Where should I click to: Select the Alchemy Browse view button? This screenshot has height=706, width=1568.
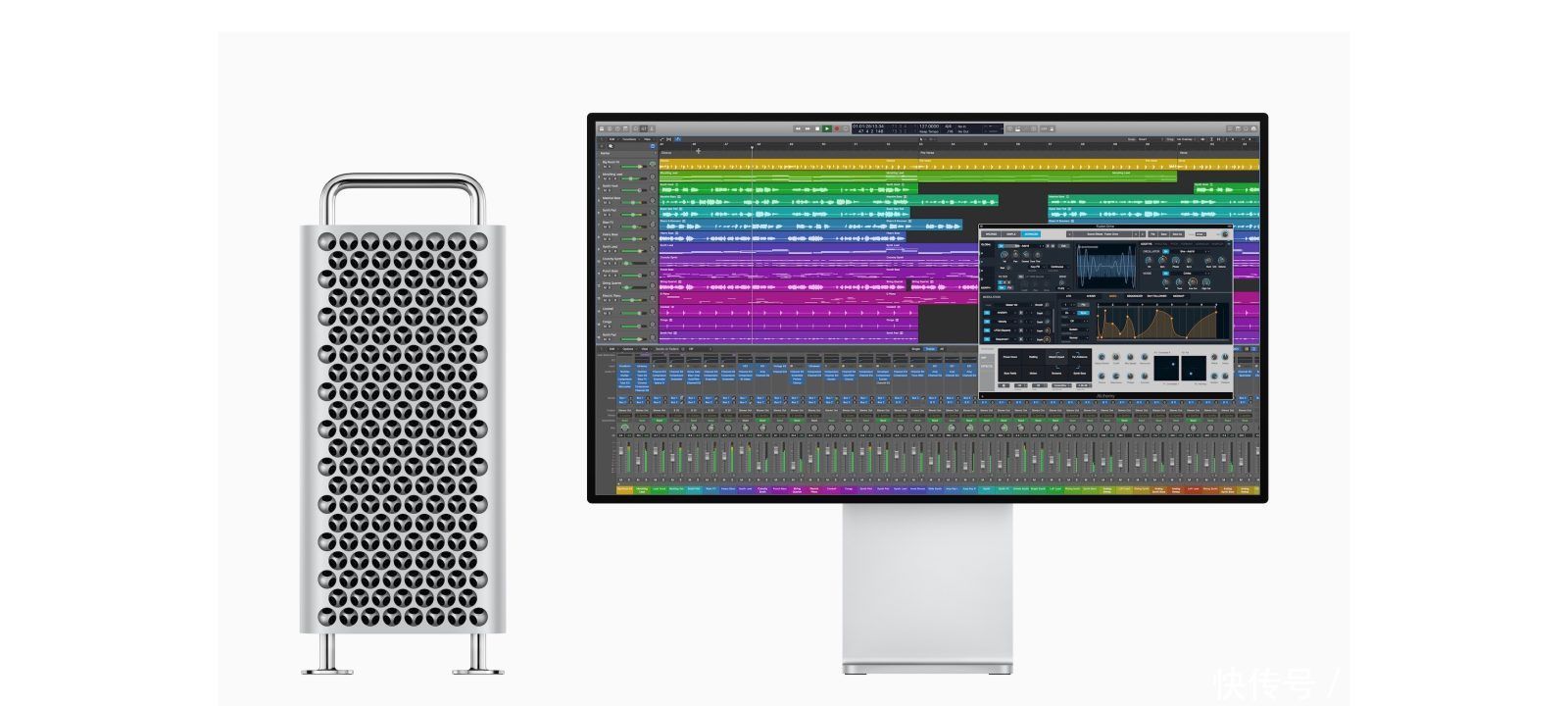[x=990, y=234]
